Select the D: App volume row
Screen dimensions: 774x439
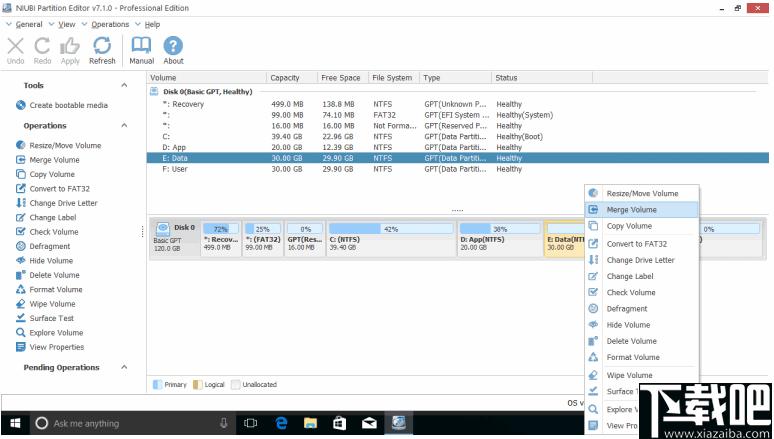pos(458,147)
